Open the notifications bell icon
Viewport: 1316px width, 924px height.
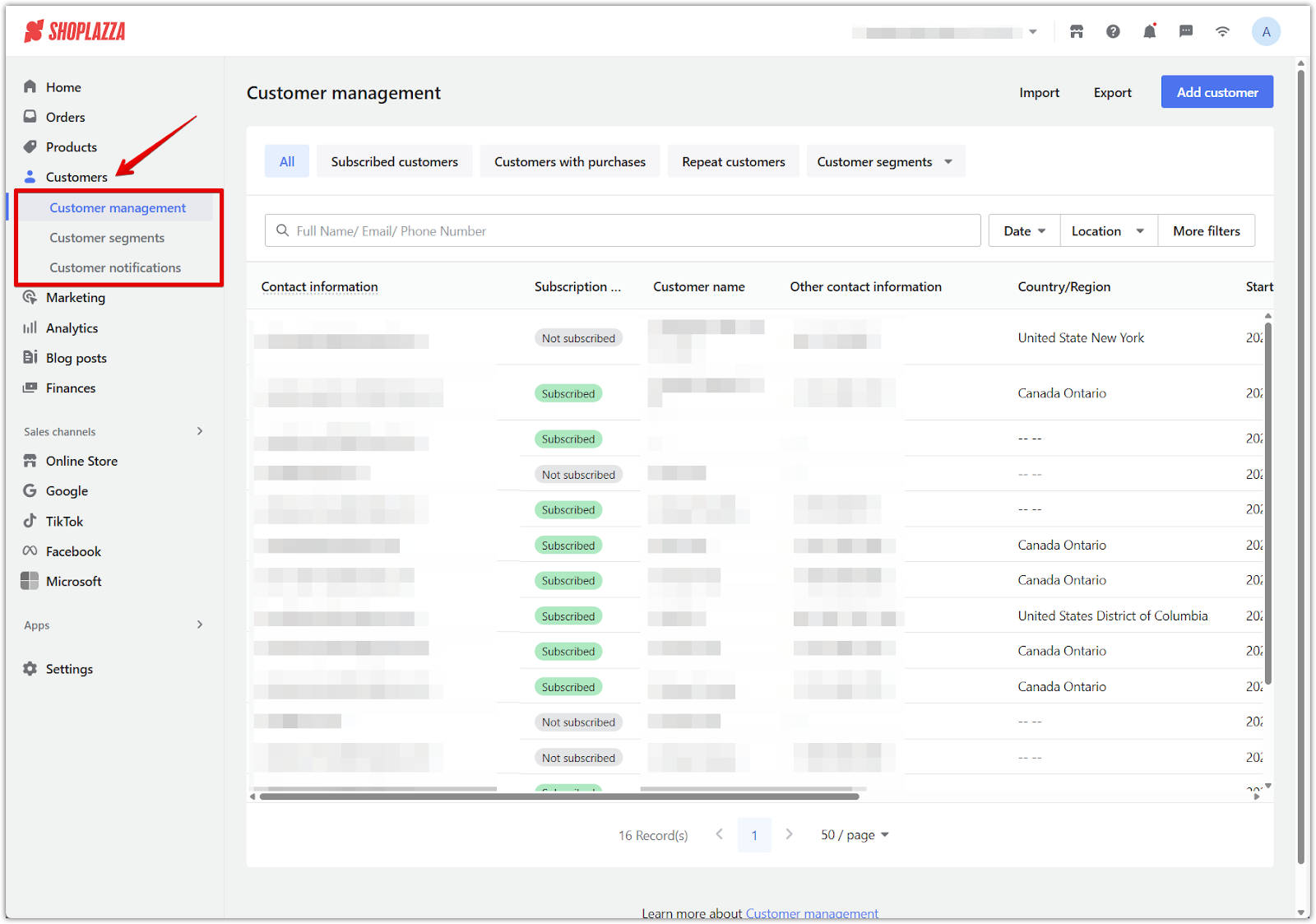(1150, 31)
